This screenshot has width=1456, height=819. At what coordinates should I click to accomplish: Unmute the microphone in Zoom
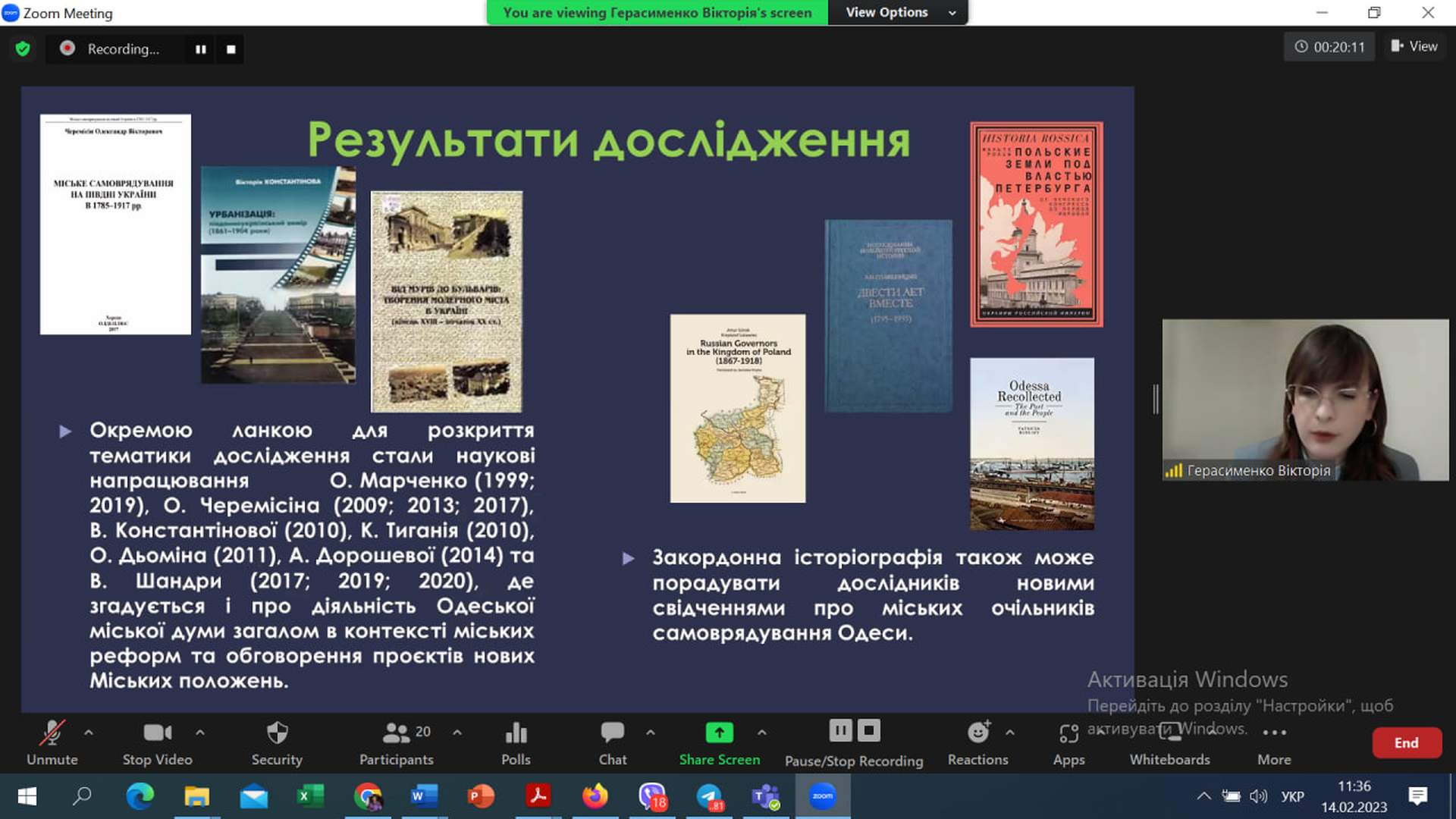click(52, 742)
